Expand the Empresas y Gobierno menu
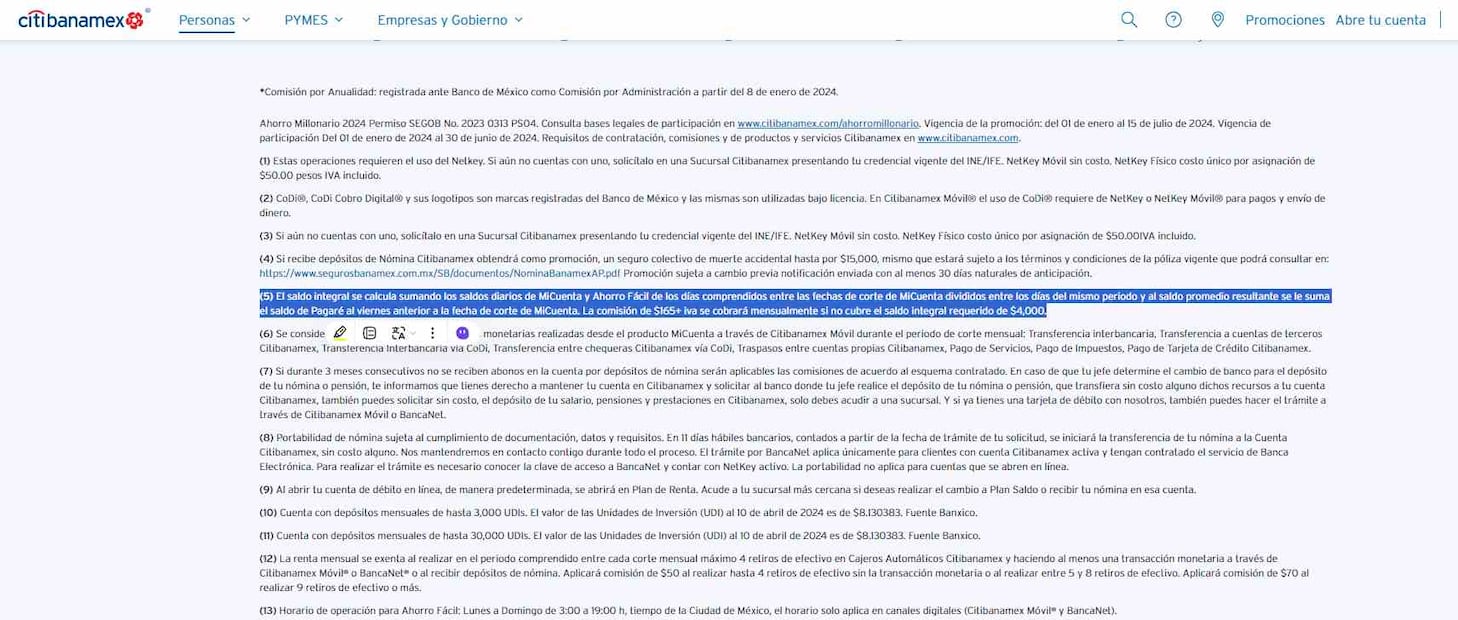Viewport: 1458px width, 620px height. pyautogui.click(x=450, y=20)
